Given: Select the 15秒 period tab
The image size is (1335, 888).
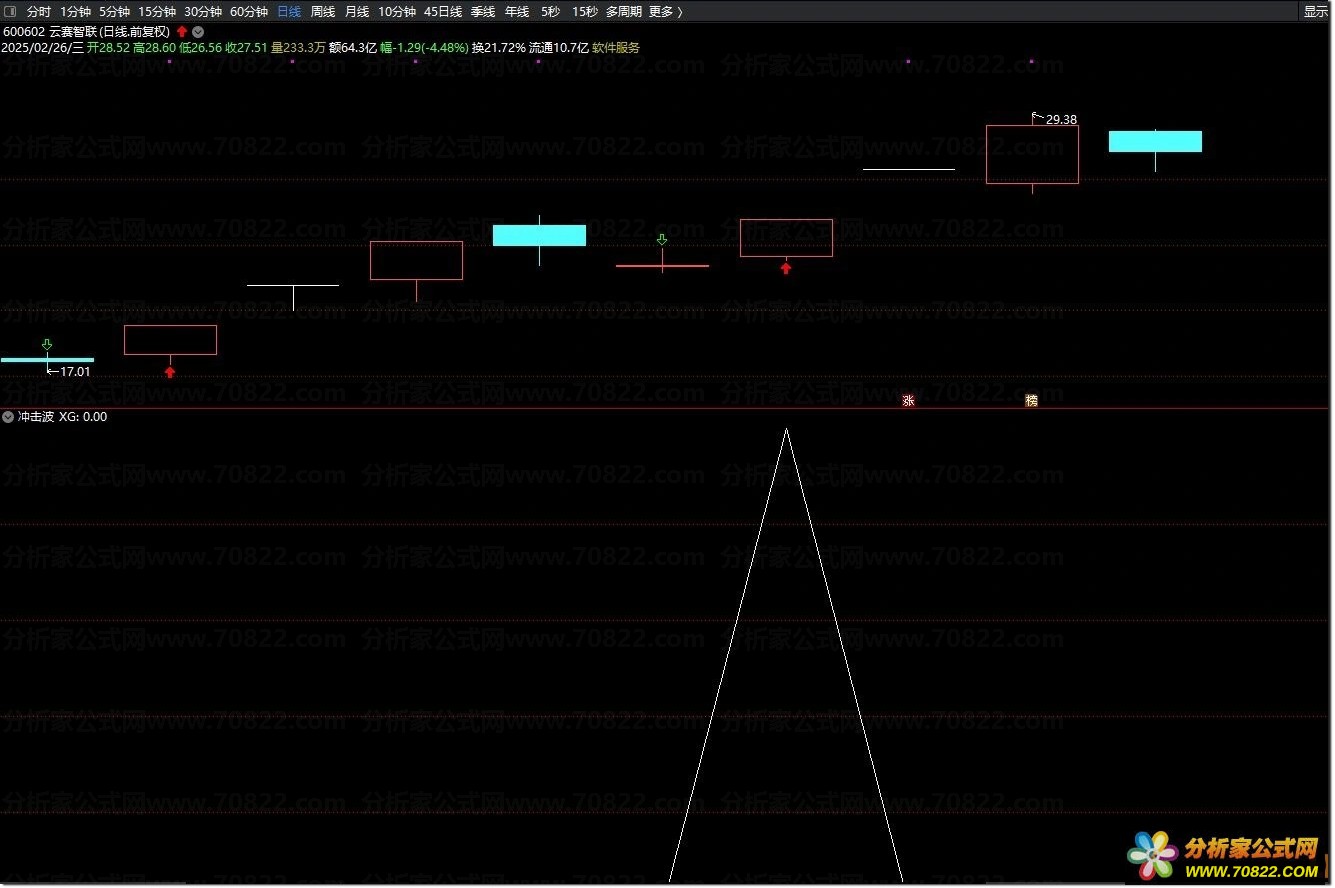Looking at the screenshot, I should [585, 12].
